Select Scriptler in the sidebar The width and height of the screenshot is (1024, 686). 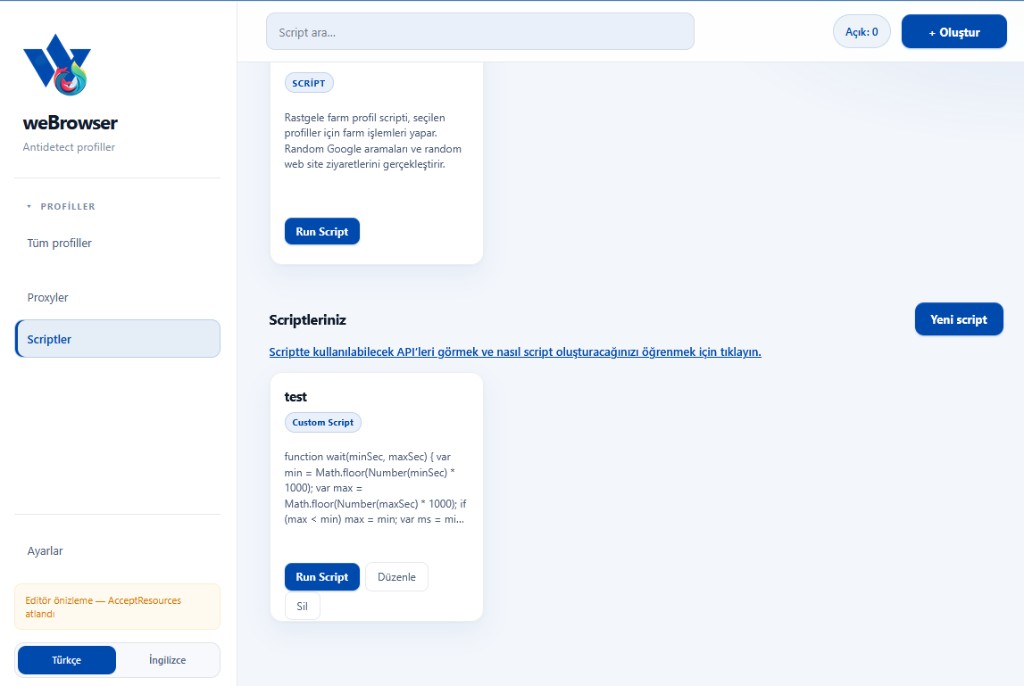coord(118,339)
